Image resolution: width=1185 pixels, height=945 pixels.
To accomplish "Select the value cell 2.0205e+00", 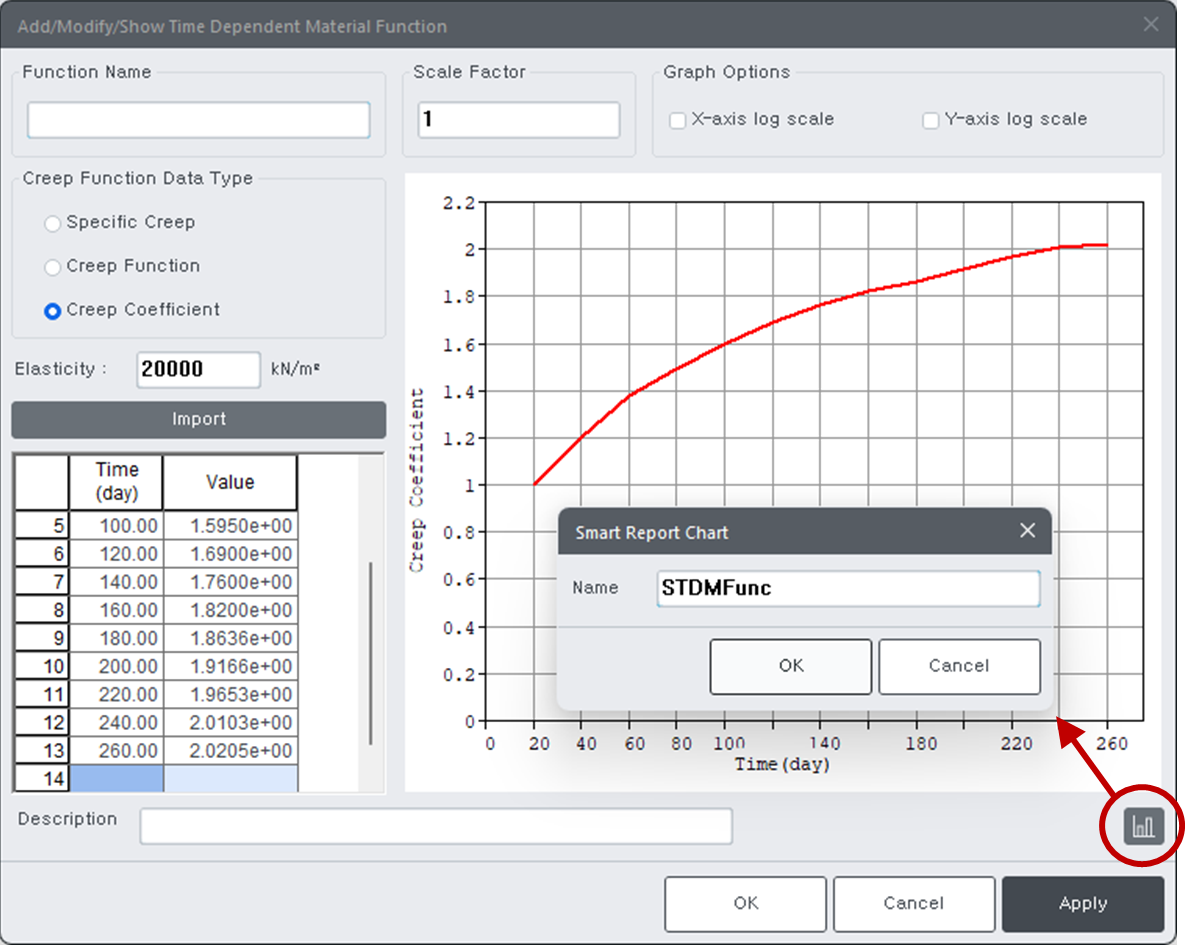I will [231, 749].
